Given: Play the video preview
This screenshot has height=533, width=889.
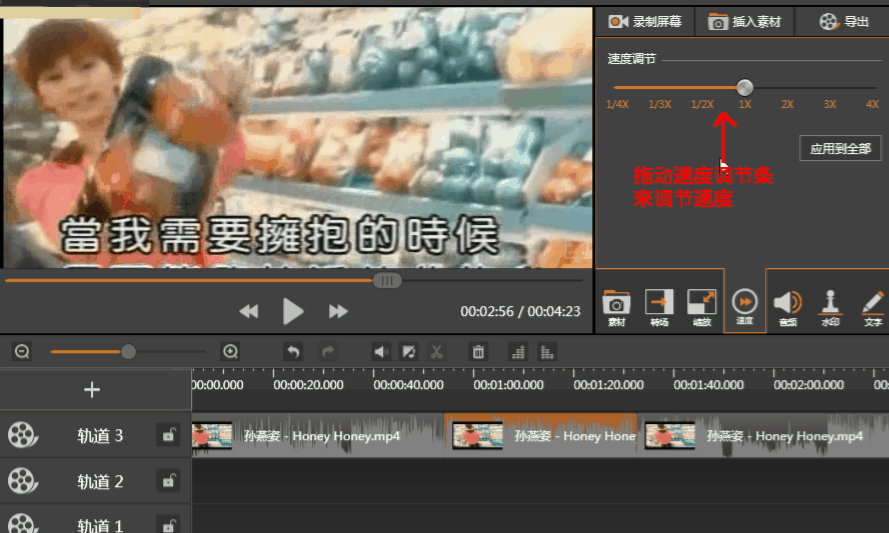Looking at the screenshot, I should [293, 311].
